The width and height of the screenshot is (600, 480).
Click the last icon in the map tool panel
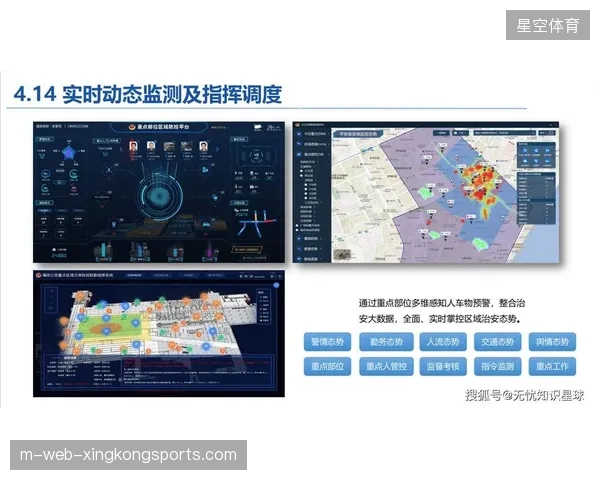pyautogui.click(x=547, y=162)
